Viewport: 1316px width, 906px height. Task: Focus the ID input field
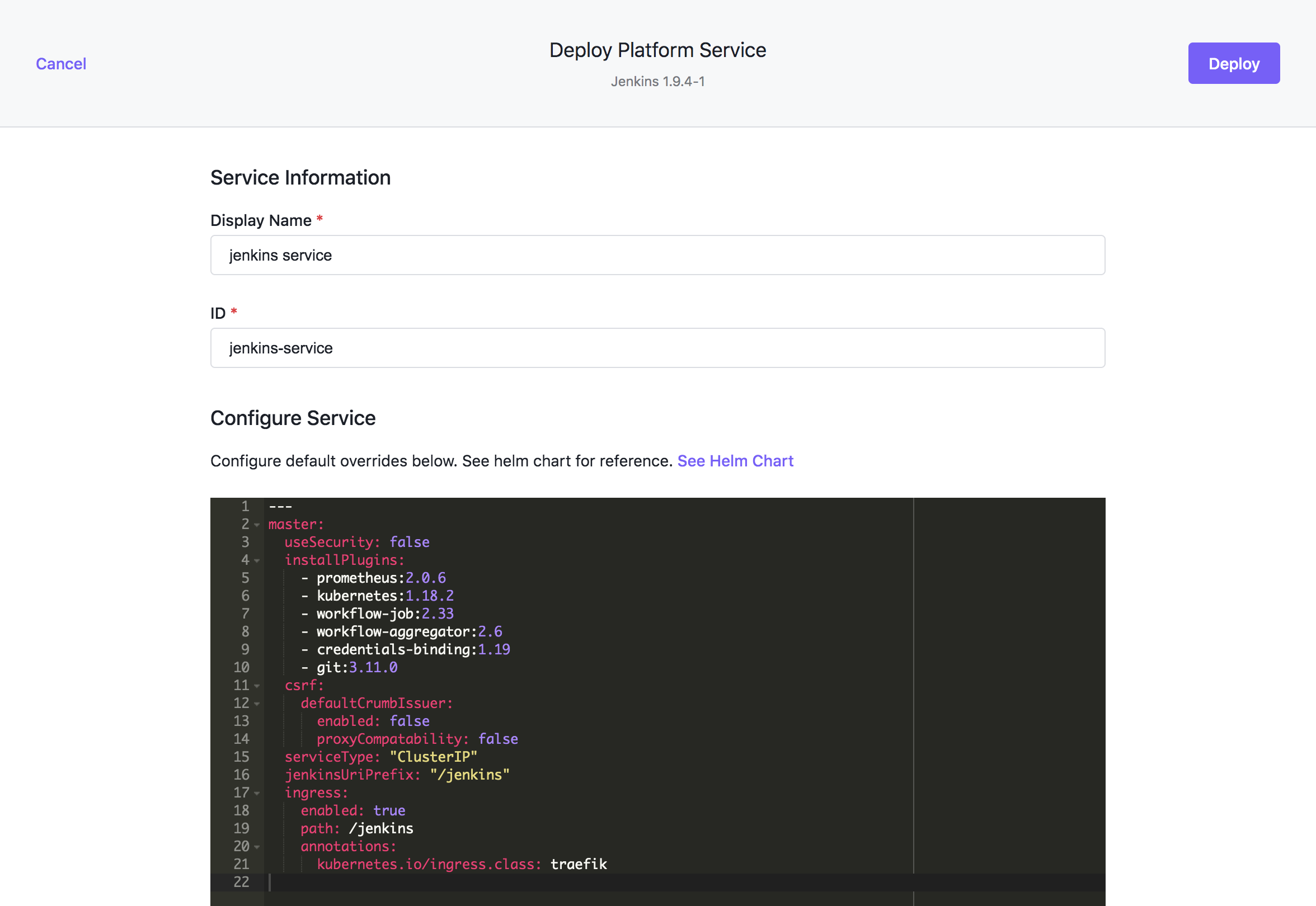(657, 348)
